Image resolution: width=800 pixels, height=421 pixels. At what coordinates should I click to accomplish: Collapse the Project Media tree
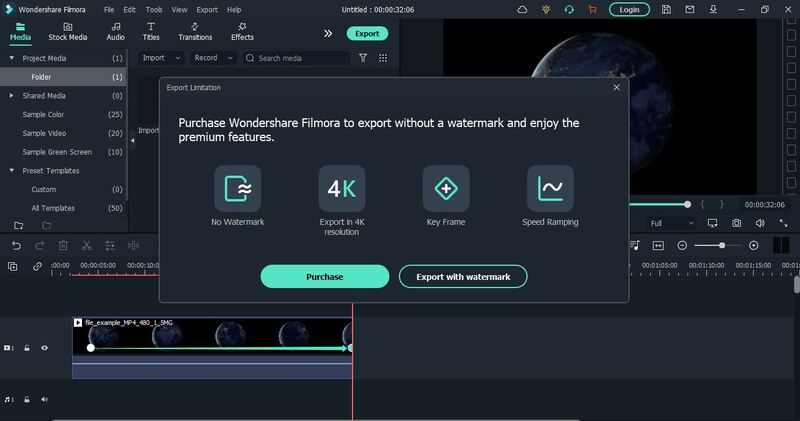11,58
